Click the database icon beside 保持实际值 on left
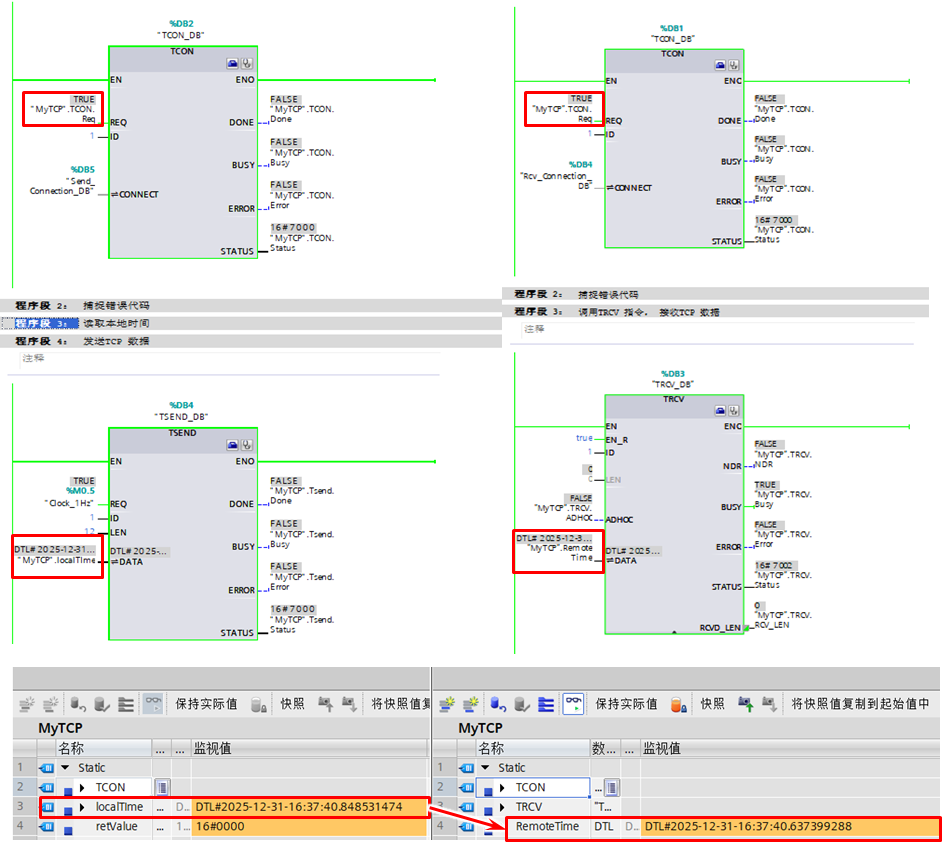Image resolution: width=942 pixels, height=854 pixels. tap(259, 704)
